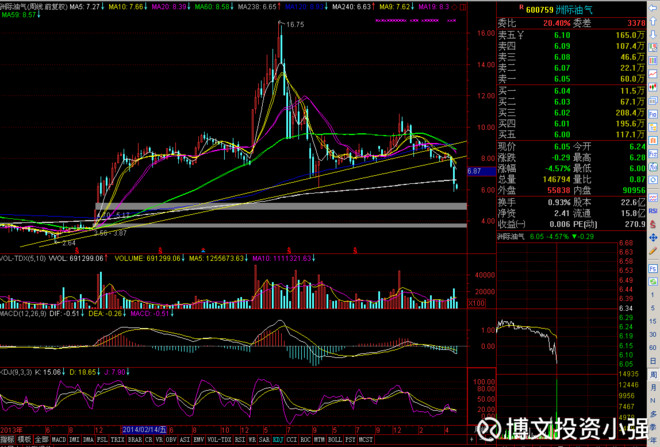The width and height of the screenshot is (660, 447).
Task: Open the 模板 tab at bottom
Action: (x=24, y=440)
